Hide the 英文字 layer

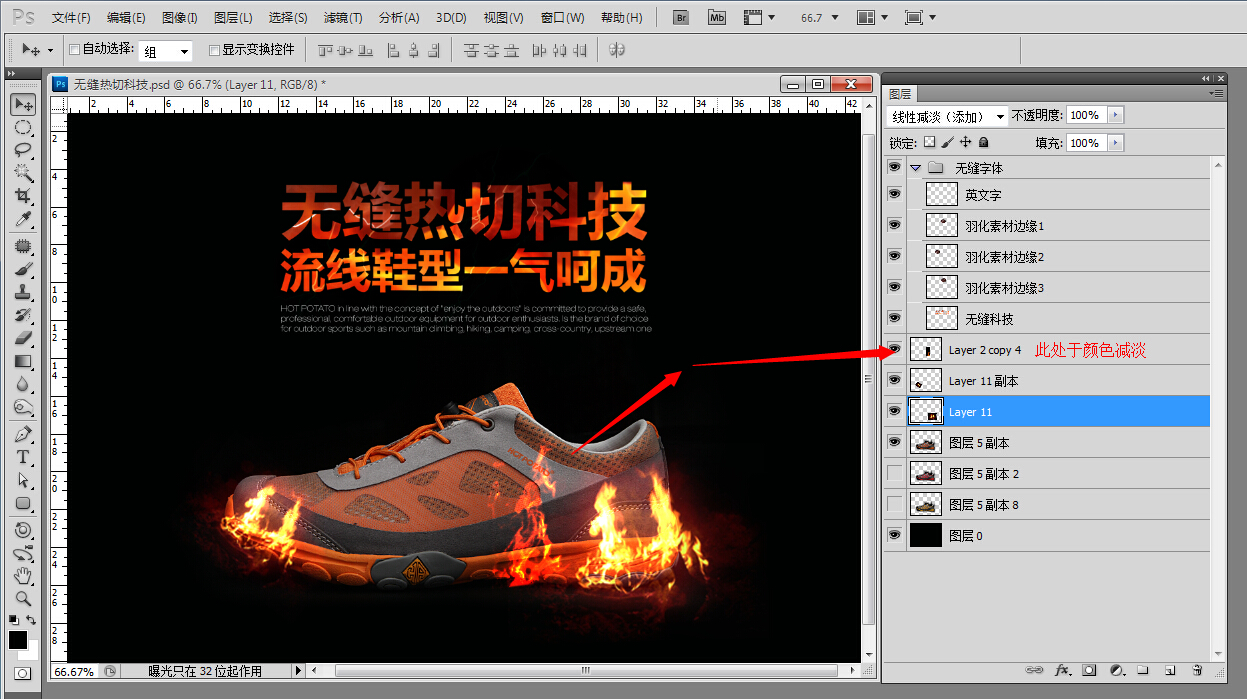coord(894,195)
